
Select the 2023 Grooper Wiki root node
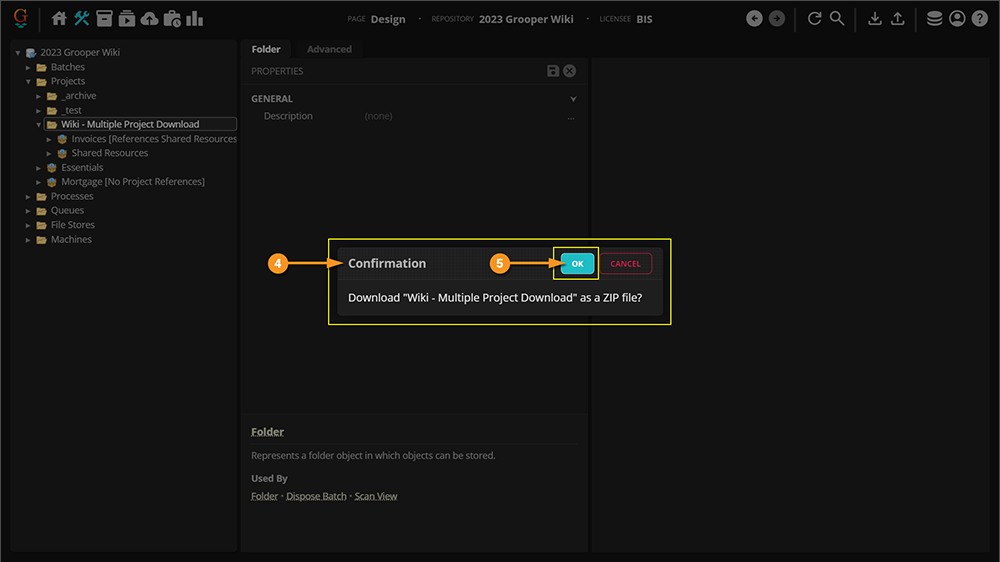pos(80,52)
